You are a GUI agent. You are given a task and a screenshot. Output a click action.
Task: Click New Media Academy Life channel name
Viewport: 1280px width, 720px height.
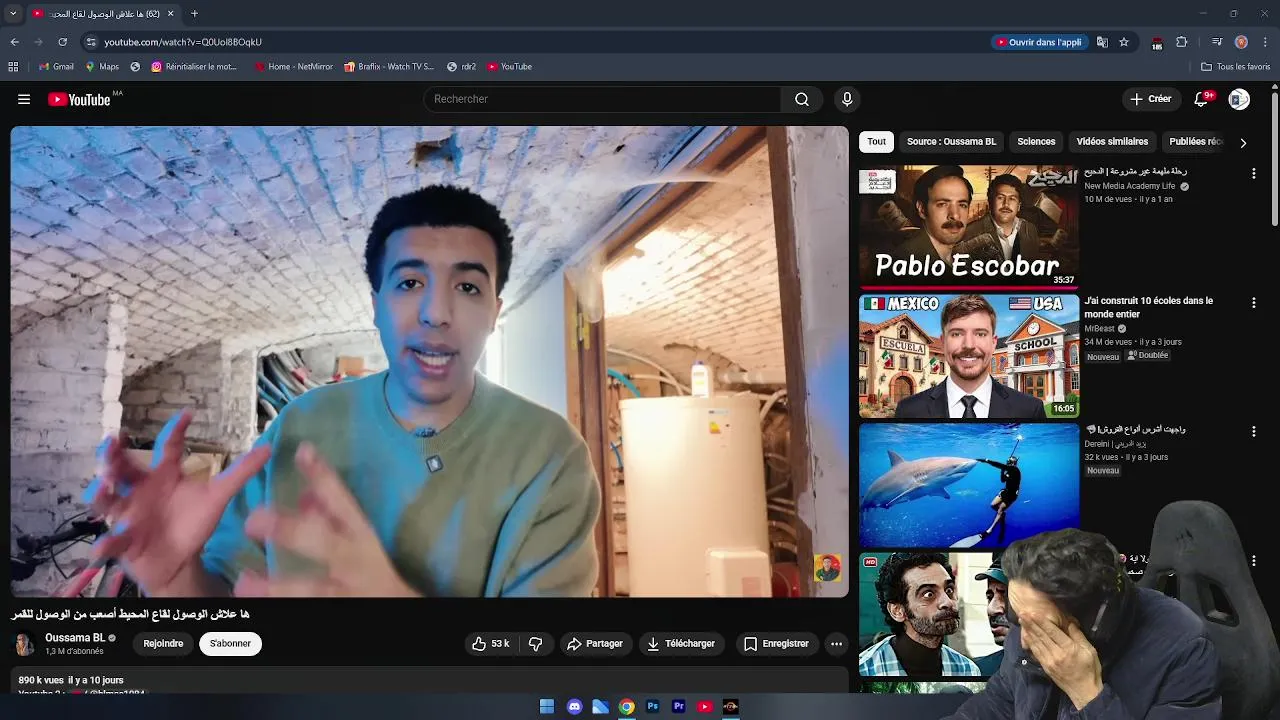point(1130,186)
